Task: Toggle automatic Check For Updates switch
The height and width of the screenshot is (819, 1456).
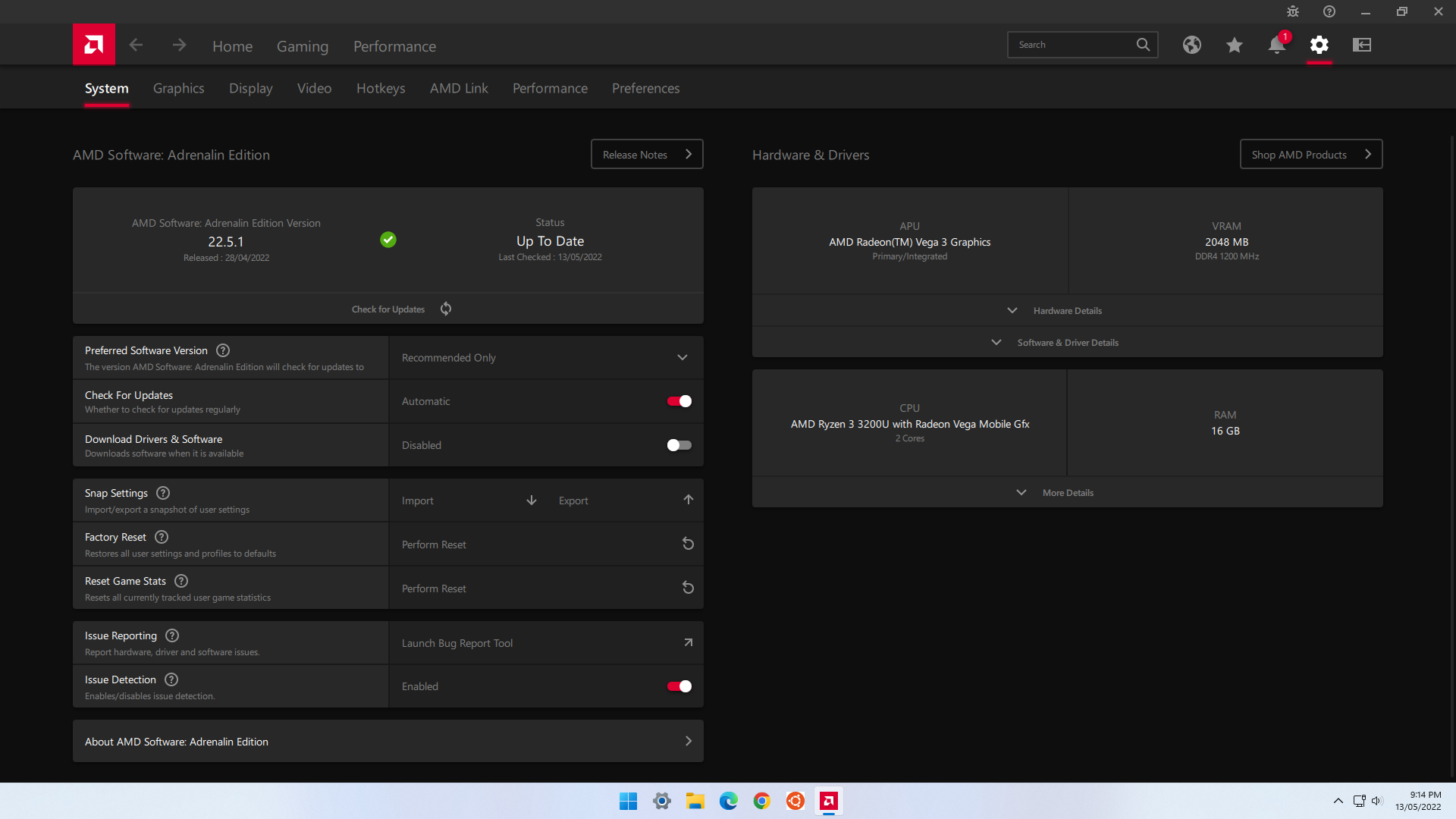Action: 679,401
